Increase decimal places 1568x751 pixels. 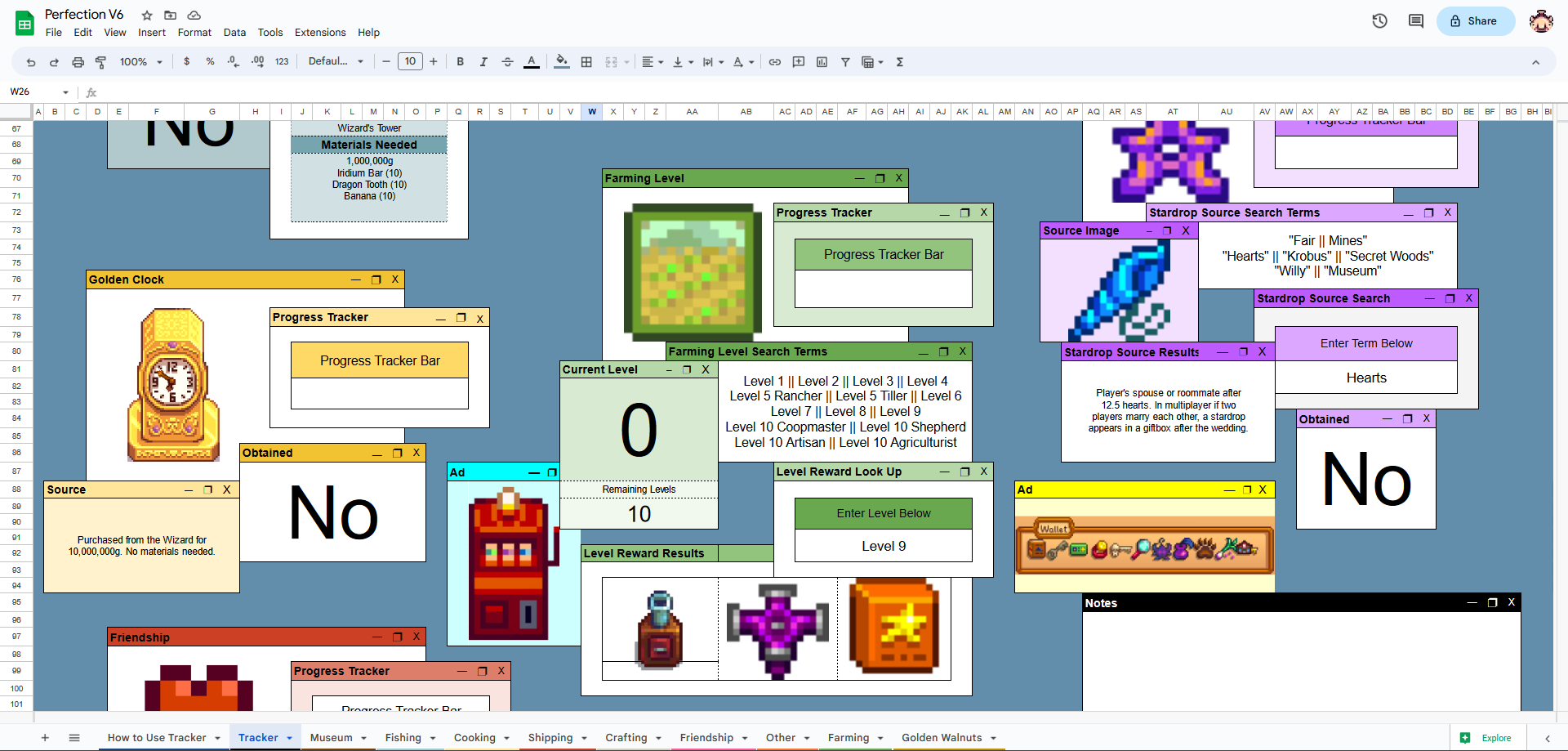257,62
